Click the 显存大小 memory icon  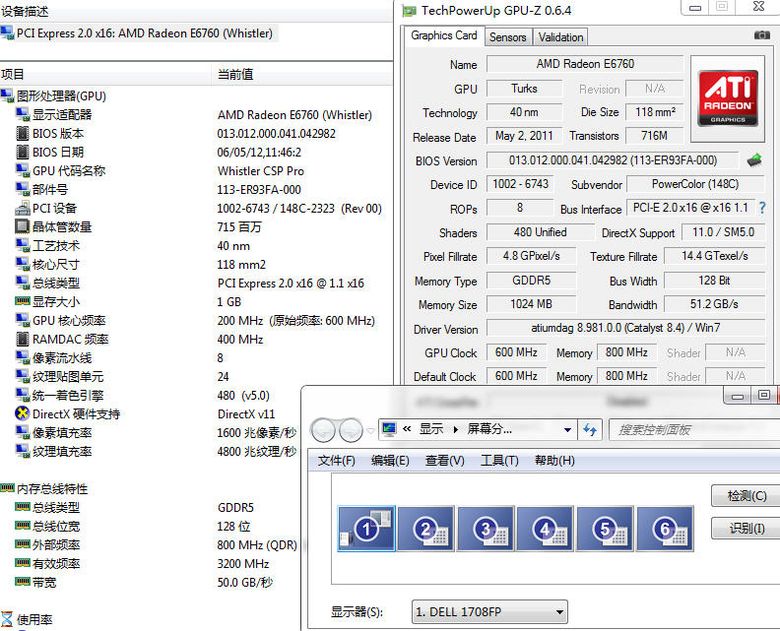coord(22,301)
